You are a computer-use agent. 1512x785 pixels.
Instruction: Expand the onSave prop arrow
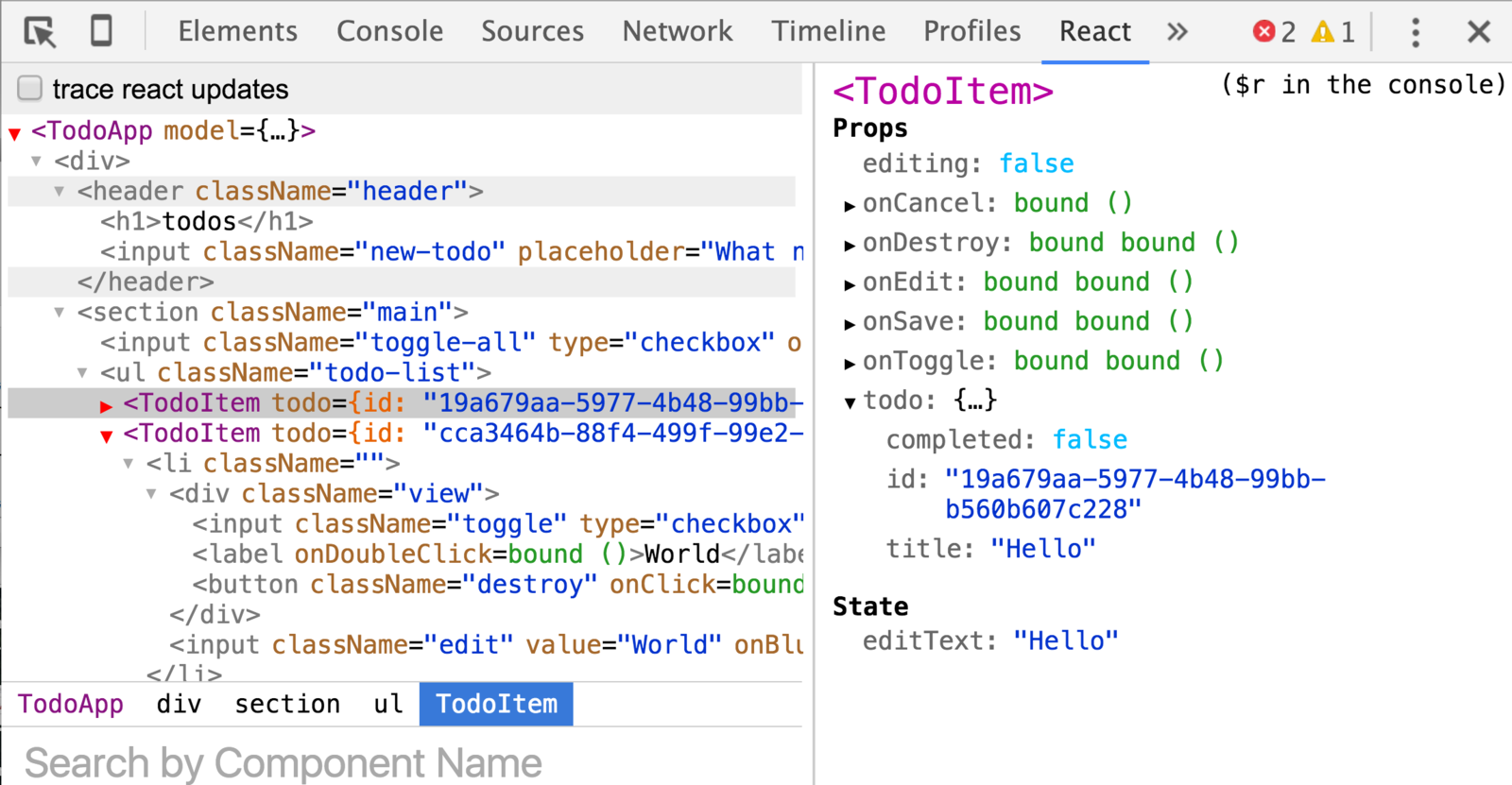[x=850, y=324]
